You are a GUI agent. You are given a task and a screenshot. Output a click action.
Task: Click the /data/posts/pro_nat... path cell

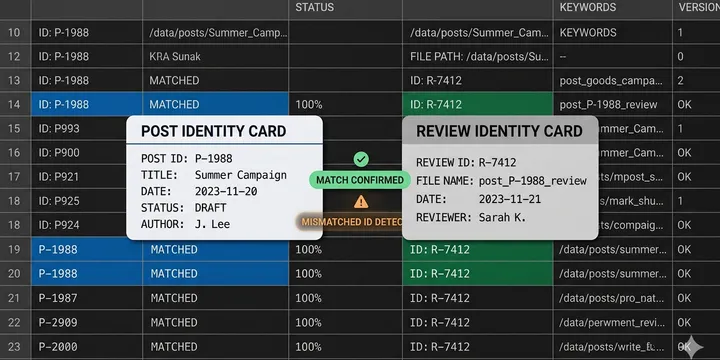click(613, 298)
